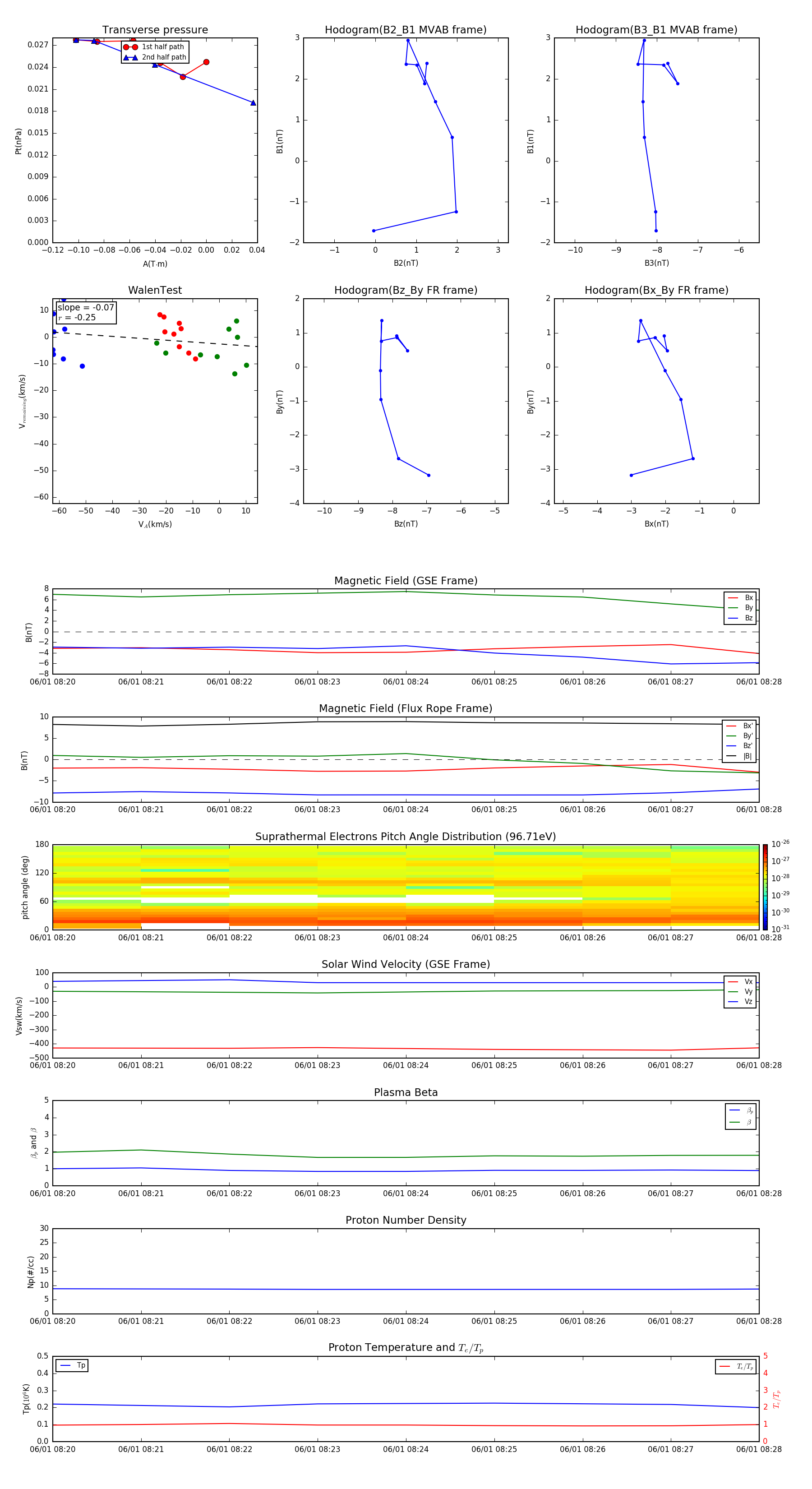Click the "Transverse pressure" plot title
812x1489 pixels.
point(155,30)
